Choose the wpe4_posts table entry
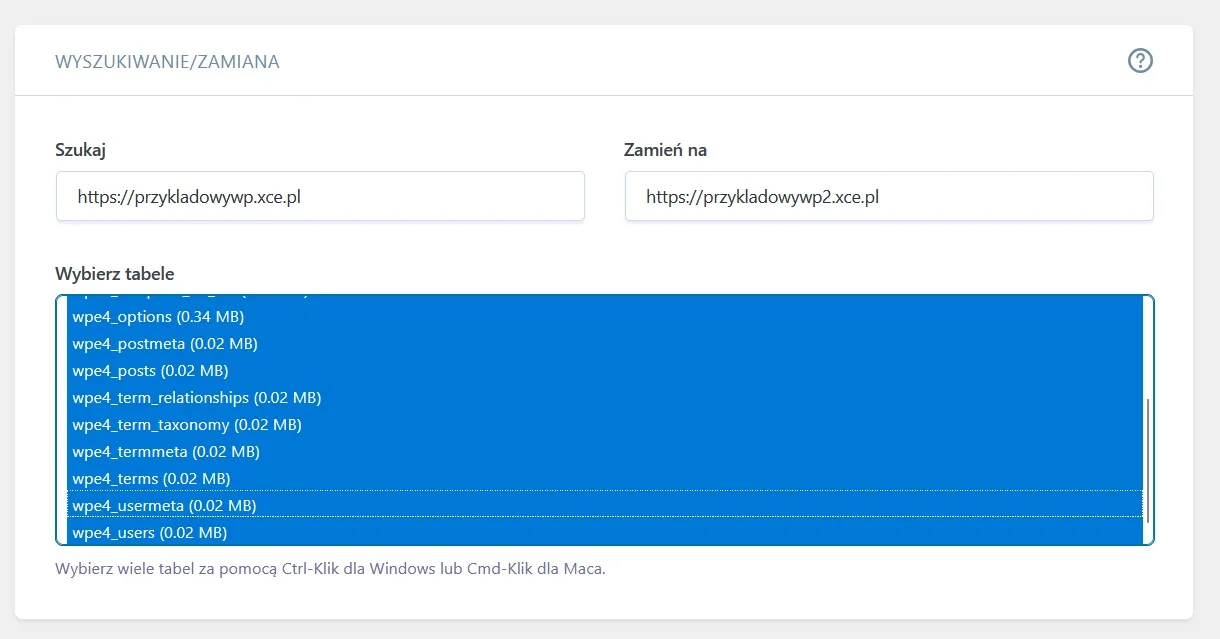The image size is (1220, 639). click(151, 371)
